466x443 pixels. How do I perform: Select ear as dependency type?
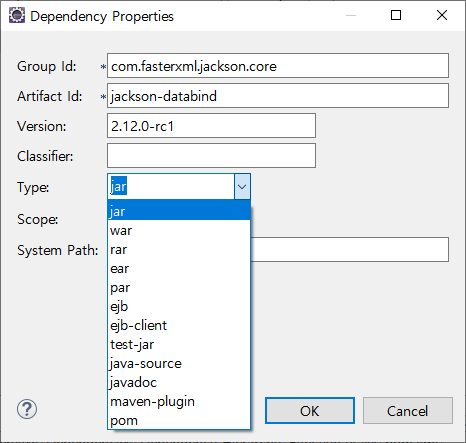179,268
